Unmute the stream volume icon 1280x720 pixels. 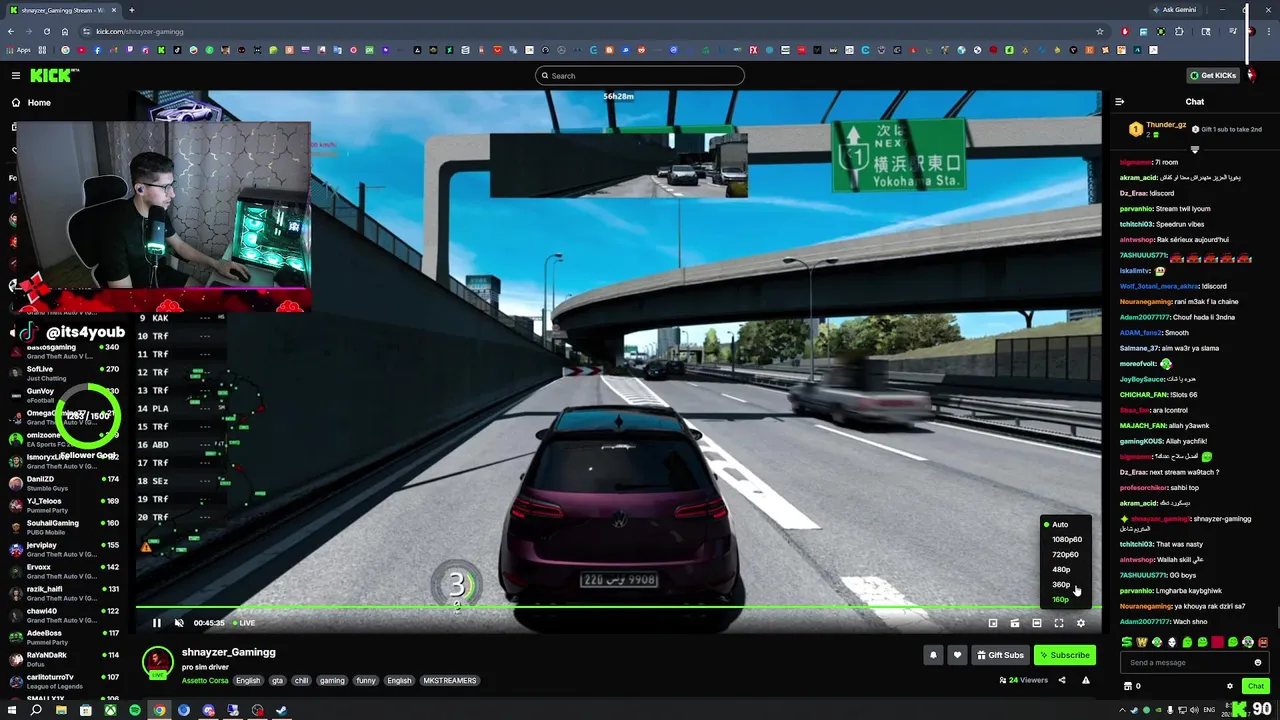pyautogui.click(x=179, y=623)
